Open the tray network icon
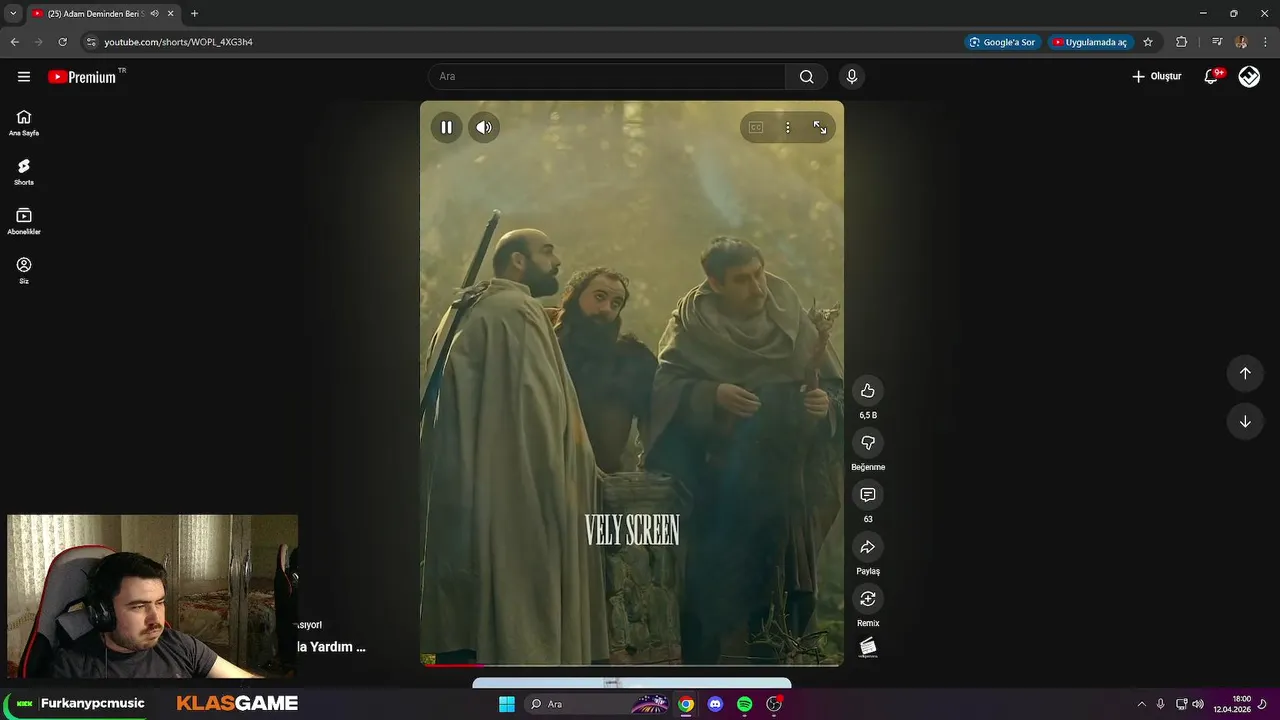 1181,704
